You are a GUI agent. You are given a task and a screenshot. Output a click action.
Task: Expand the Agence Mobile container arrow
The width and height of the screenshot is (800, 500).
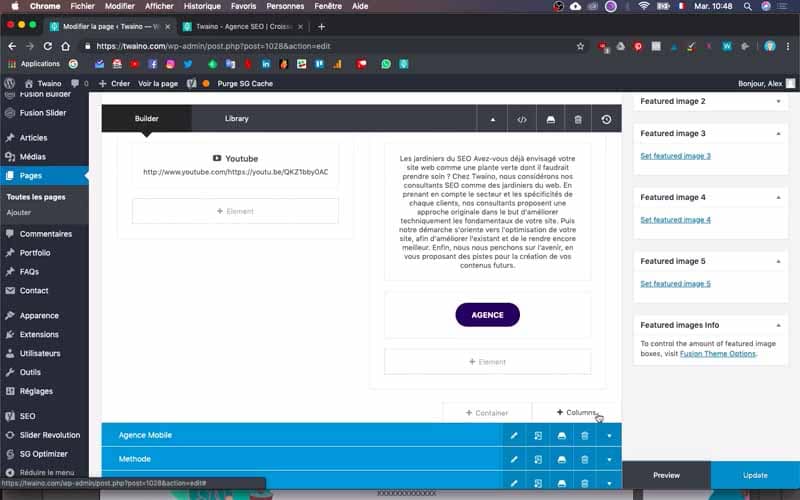coord(609,436)
